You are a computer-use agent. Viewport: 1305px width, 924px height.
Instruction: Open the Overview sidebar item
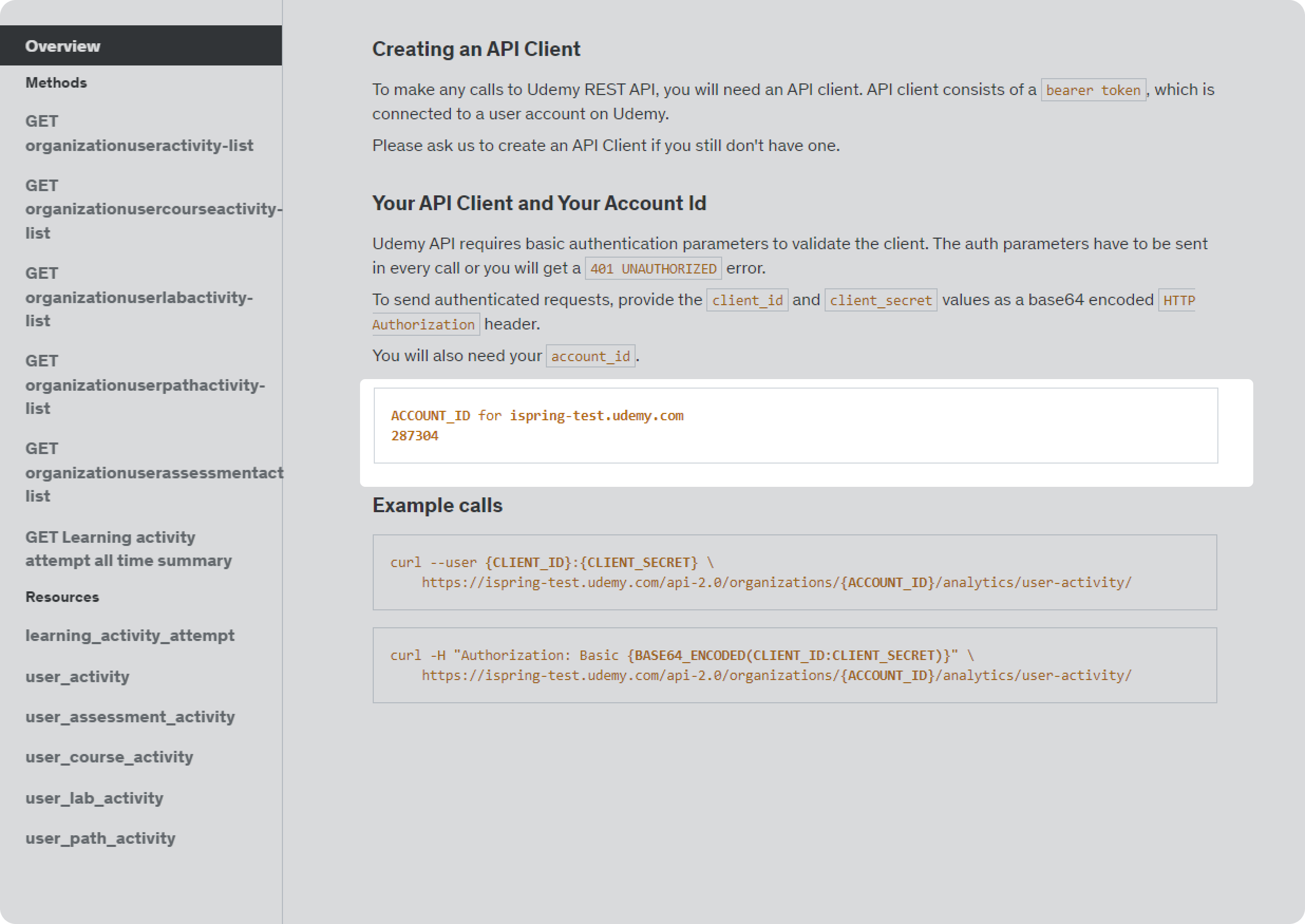(x=140, y=45)
